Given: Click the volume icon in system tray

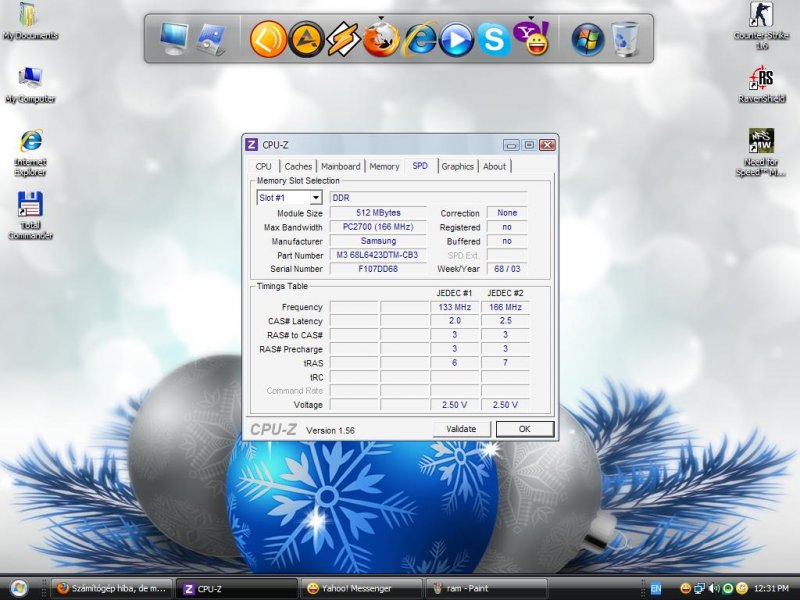Looking at the screenshot, I should pos(714,588).
